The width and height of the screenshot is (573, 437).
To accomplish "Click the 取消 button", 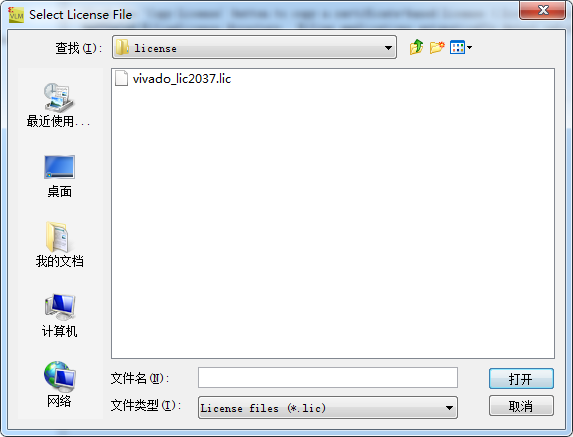I will (521, 406).
